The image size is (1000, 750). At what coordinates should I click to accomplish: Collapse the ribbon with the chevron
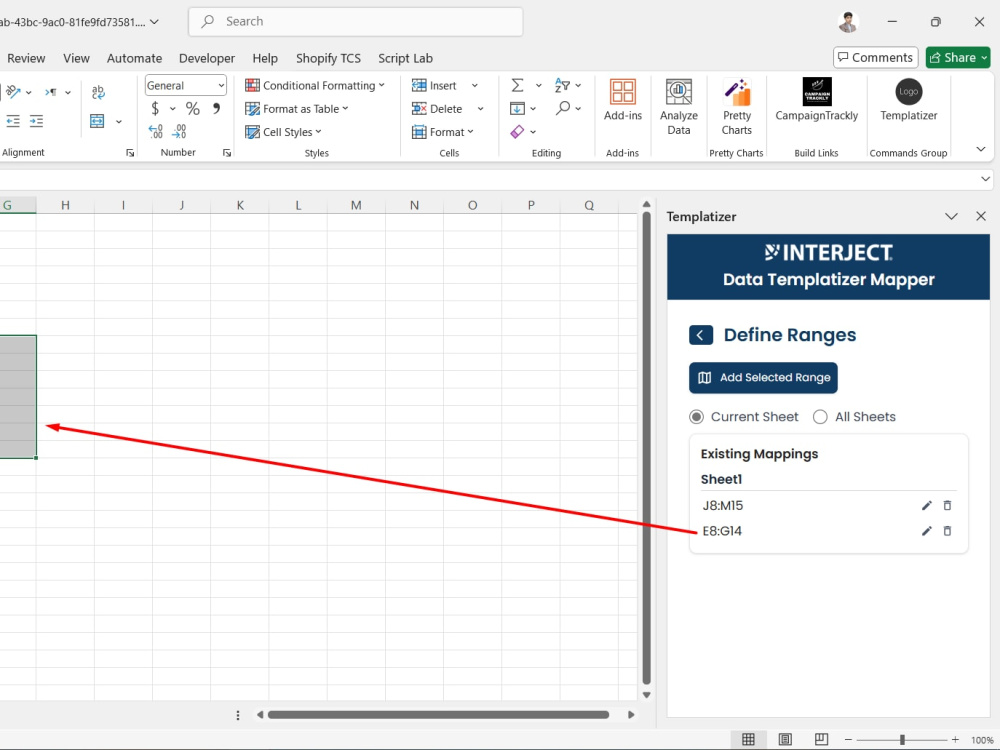tap(981, 149)
